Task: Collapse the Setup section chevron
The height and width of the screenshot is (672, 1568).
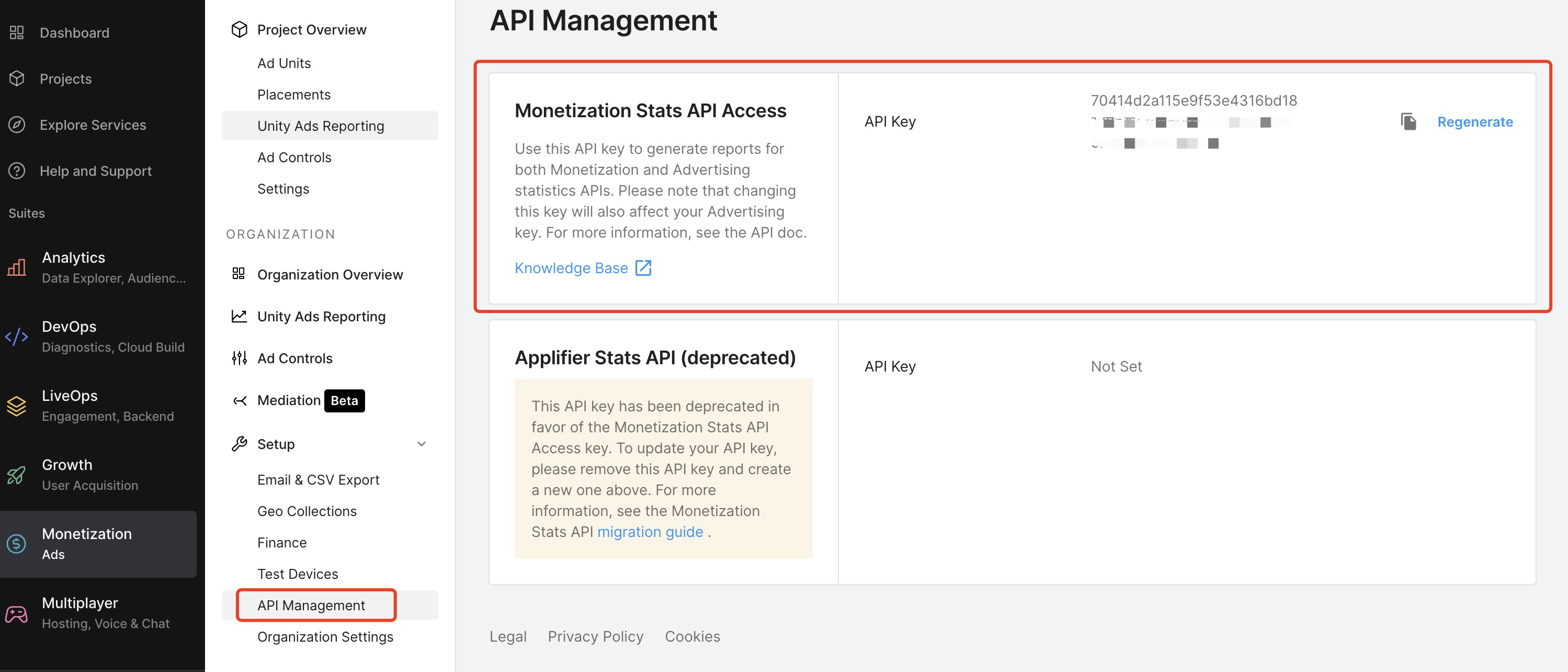Action: pos(421,444)
